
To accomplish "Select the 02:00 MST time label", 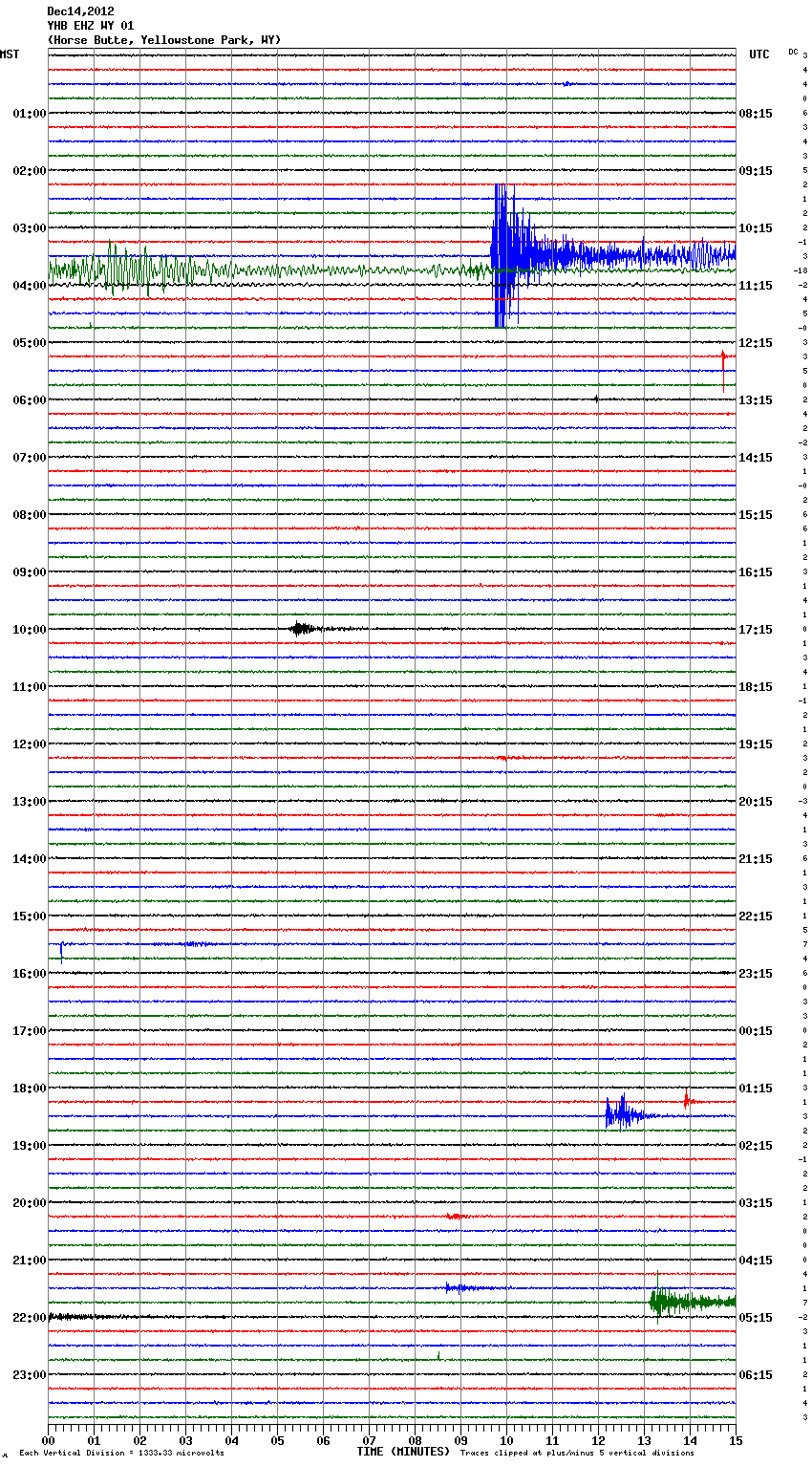I will 30,171.
